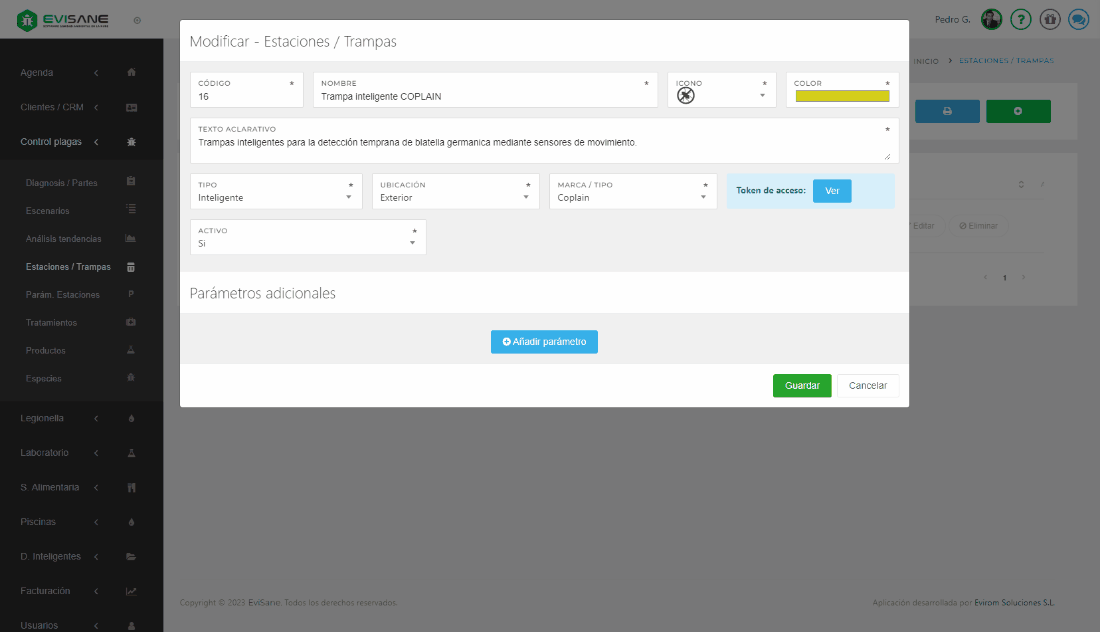Click the print icon button
Screen dimensions: 1100x632
tap(947, 111)
